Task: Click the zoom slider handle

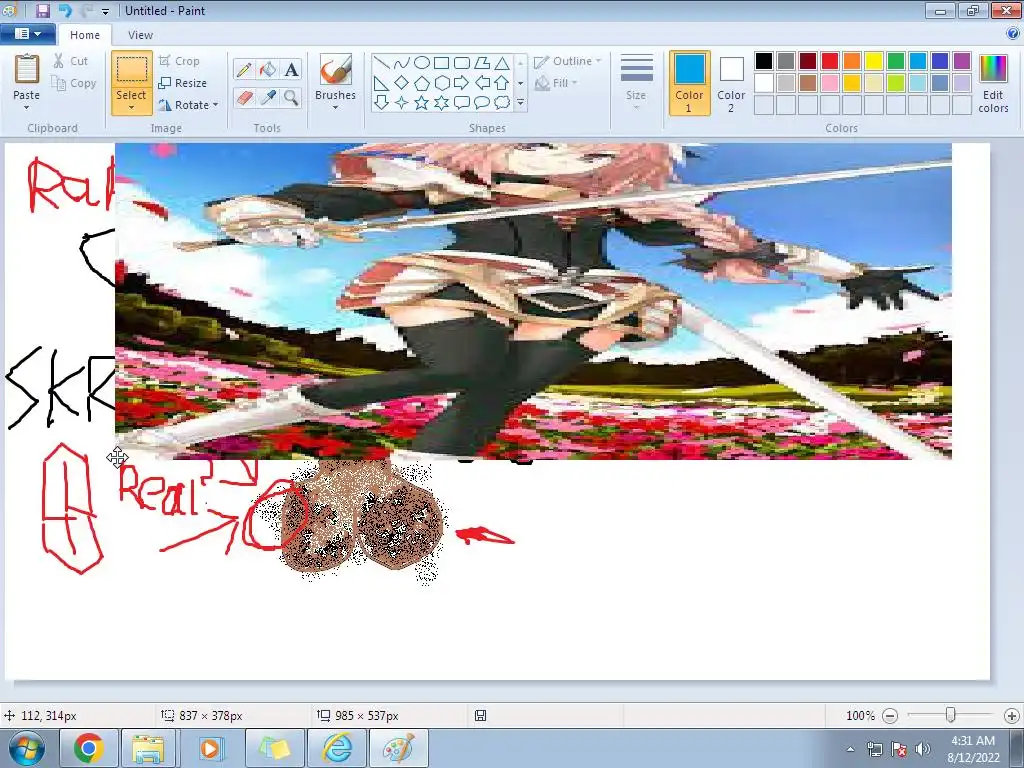Action: click(951, 716)
